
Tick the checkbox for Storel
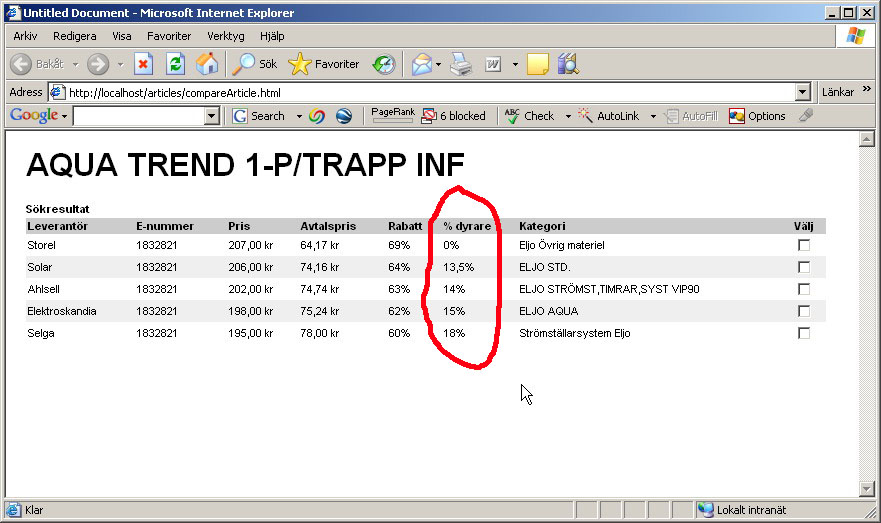[804, 245]
